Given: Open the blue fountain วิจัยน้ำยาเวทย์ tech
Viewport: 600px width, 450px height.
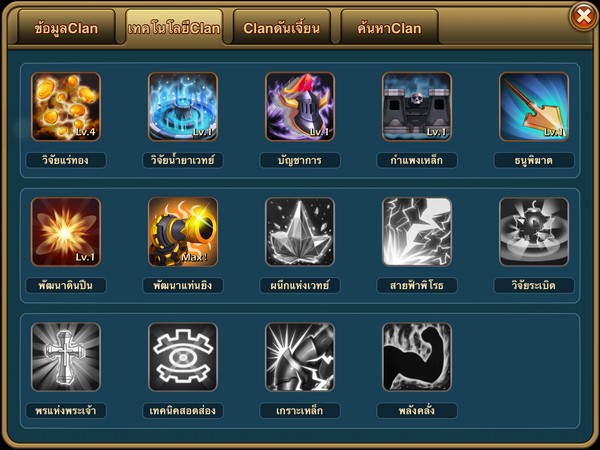Looking at the screenshot, I should (183, 106).
